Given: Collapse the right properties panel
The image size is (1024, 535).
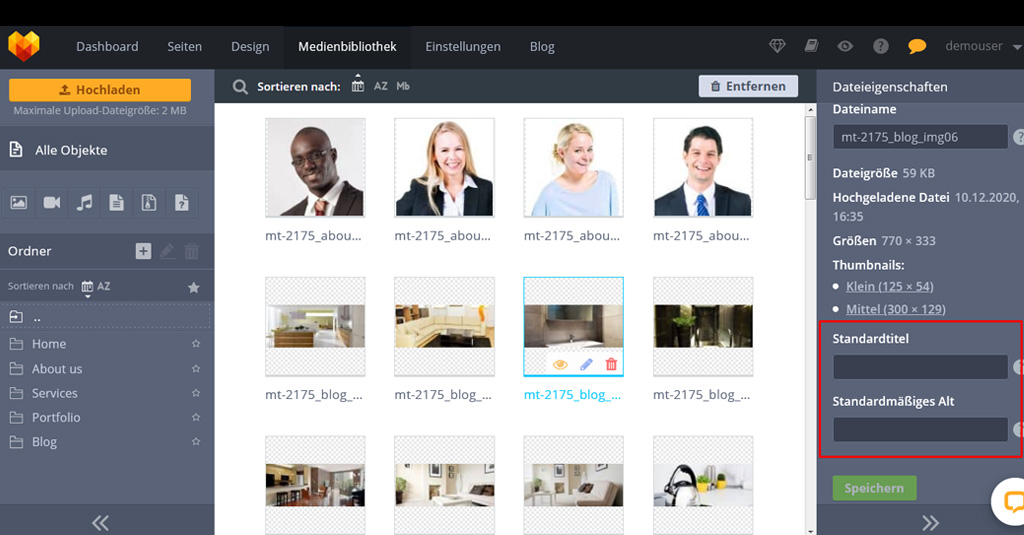Looking at the screenshot, I should click(930, 522).
